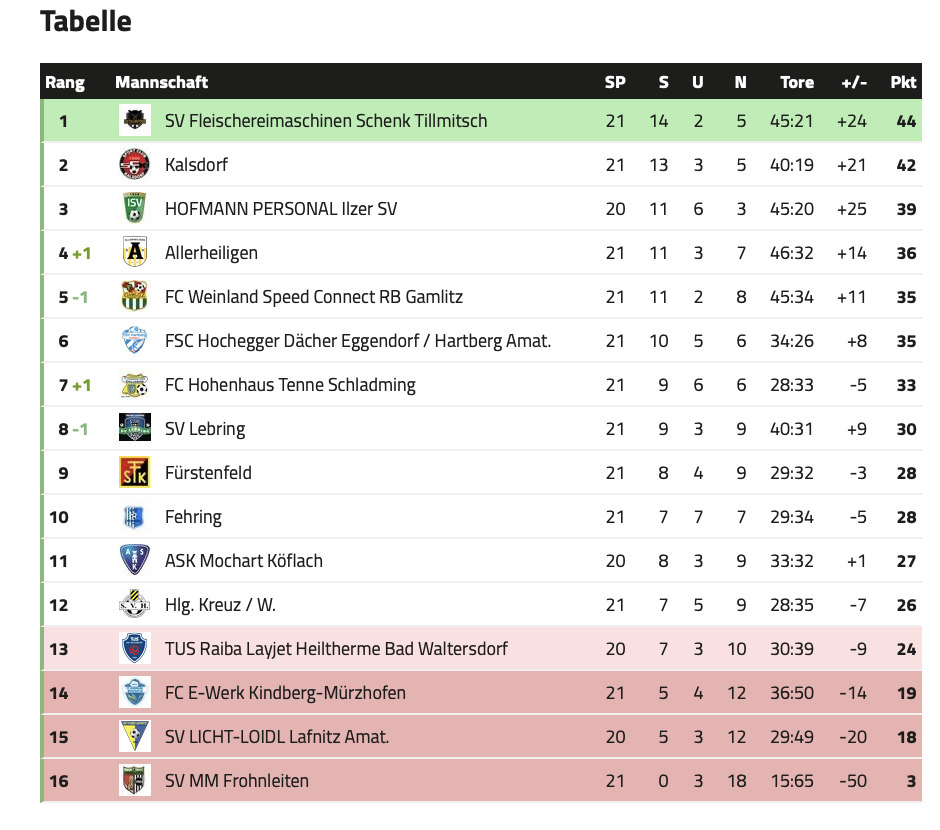Sort table by the Pkt column header

tap(903, 82)
